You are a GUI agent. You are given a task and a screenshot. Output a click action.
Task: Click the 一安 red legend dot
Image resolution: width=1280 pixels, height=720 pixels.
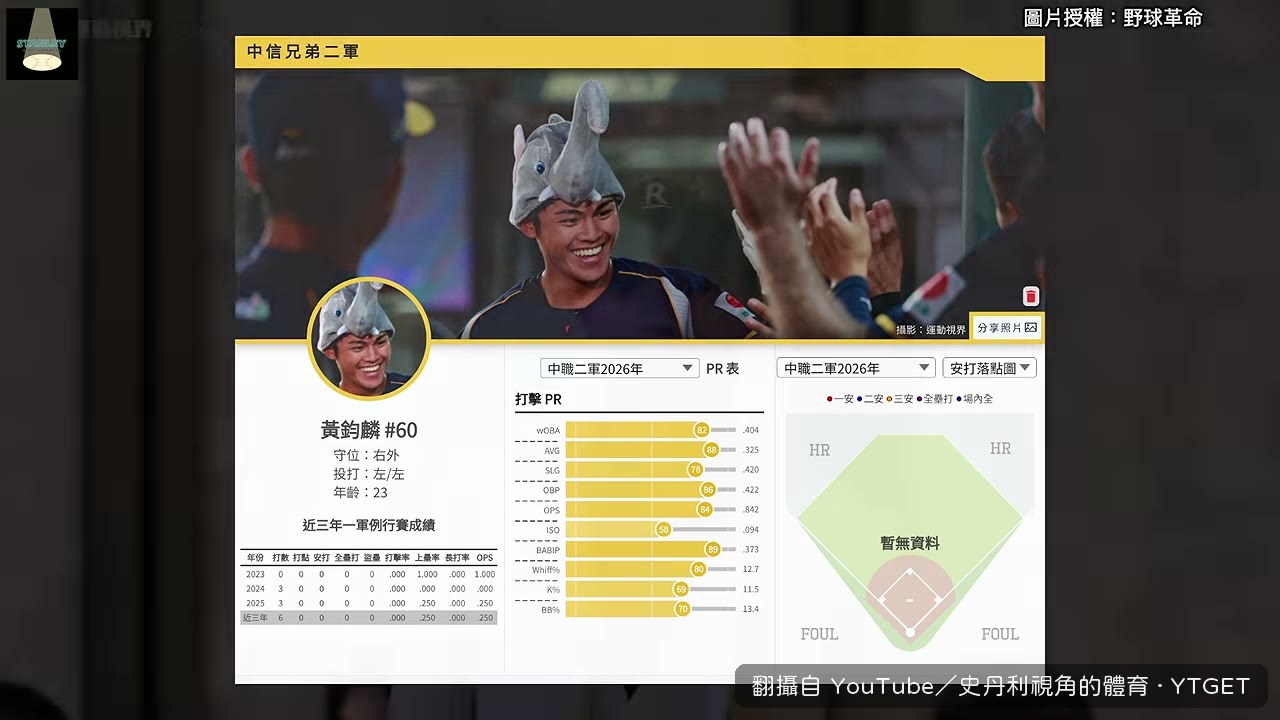[830, 399]
